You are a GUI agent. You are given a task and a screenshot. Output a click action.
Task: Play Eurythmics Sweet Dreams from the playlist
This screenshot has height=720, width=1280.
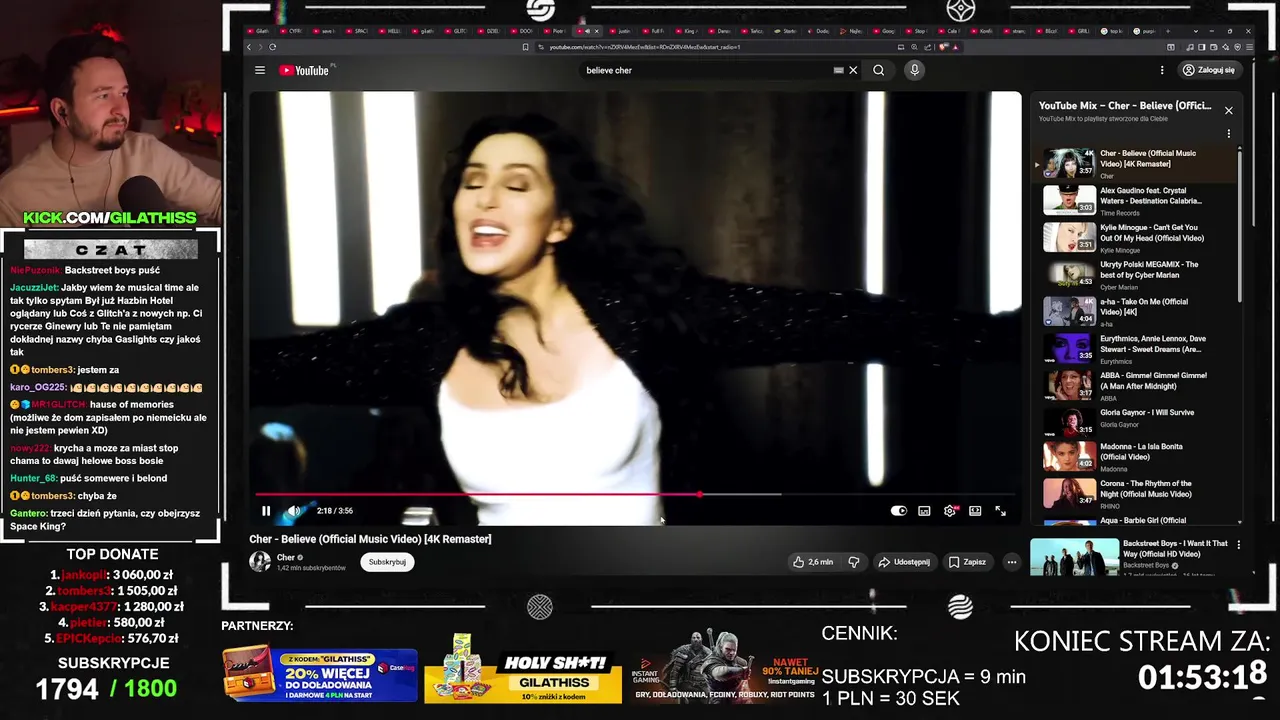point(1135,348)
